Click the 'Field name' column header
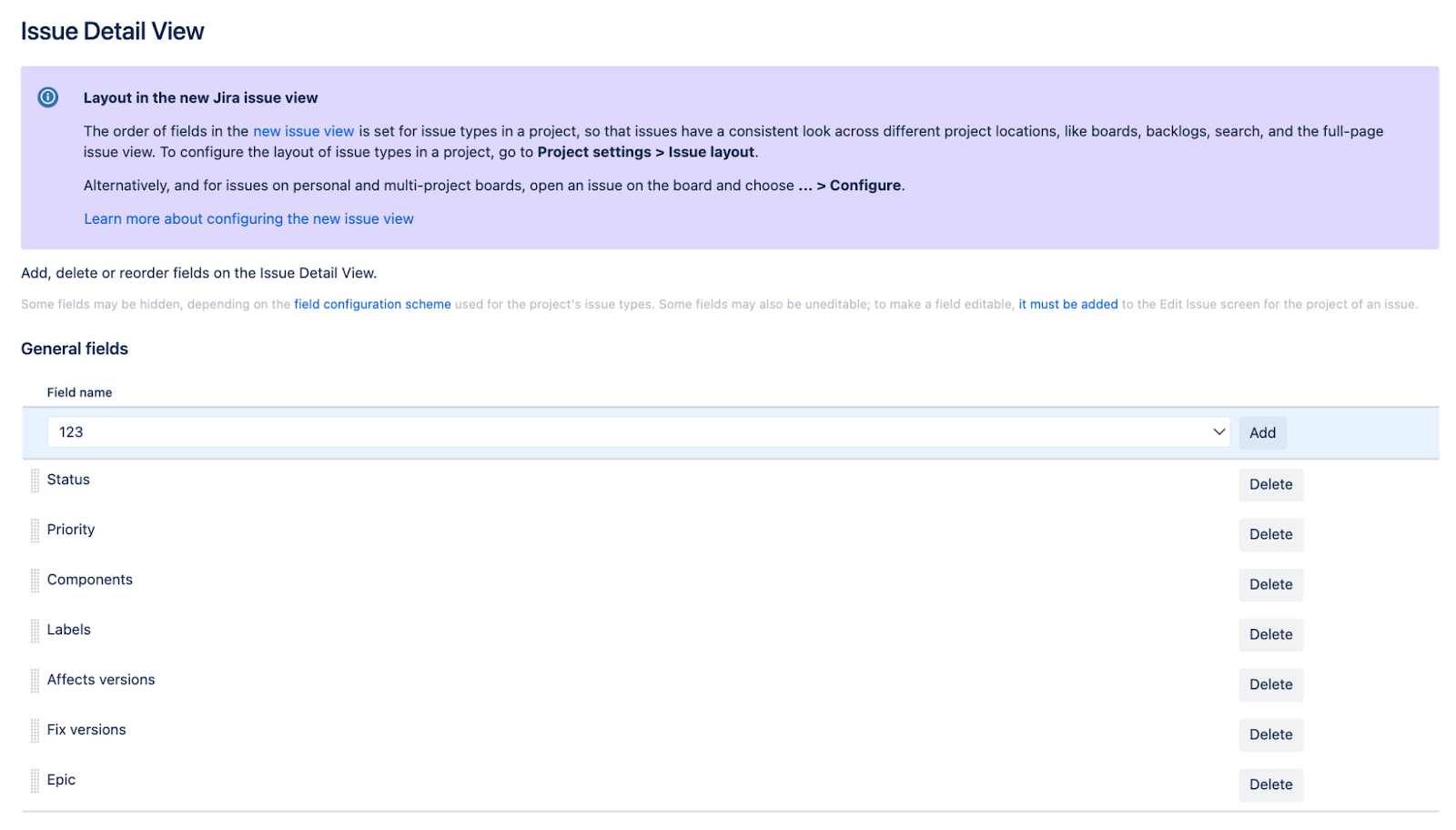Viewport: 1456px width, 830px height. click(x=80, y=392)
